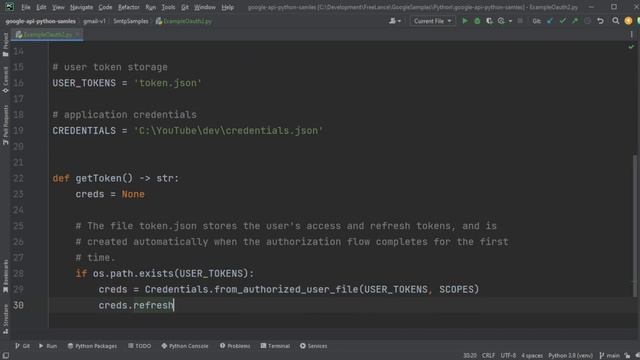Open the Services tool window
640x360 pixels.
tap(313, 346)
